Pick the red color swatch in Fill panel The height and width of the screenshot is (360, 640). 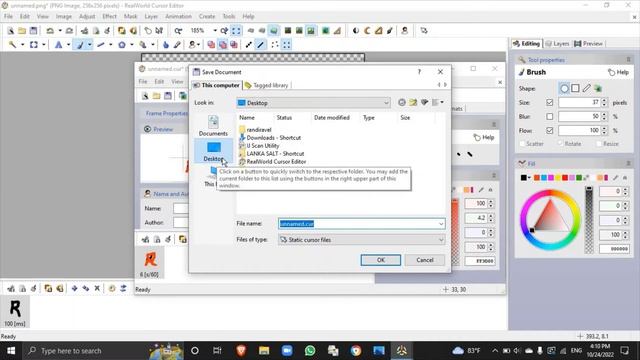coord(564,178)
